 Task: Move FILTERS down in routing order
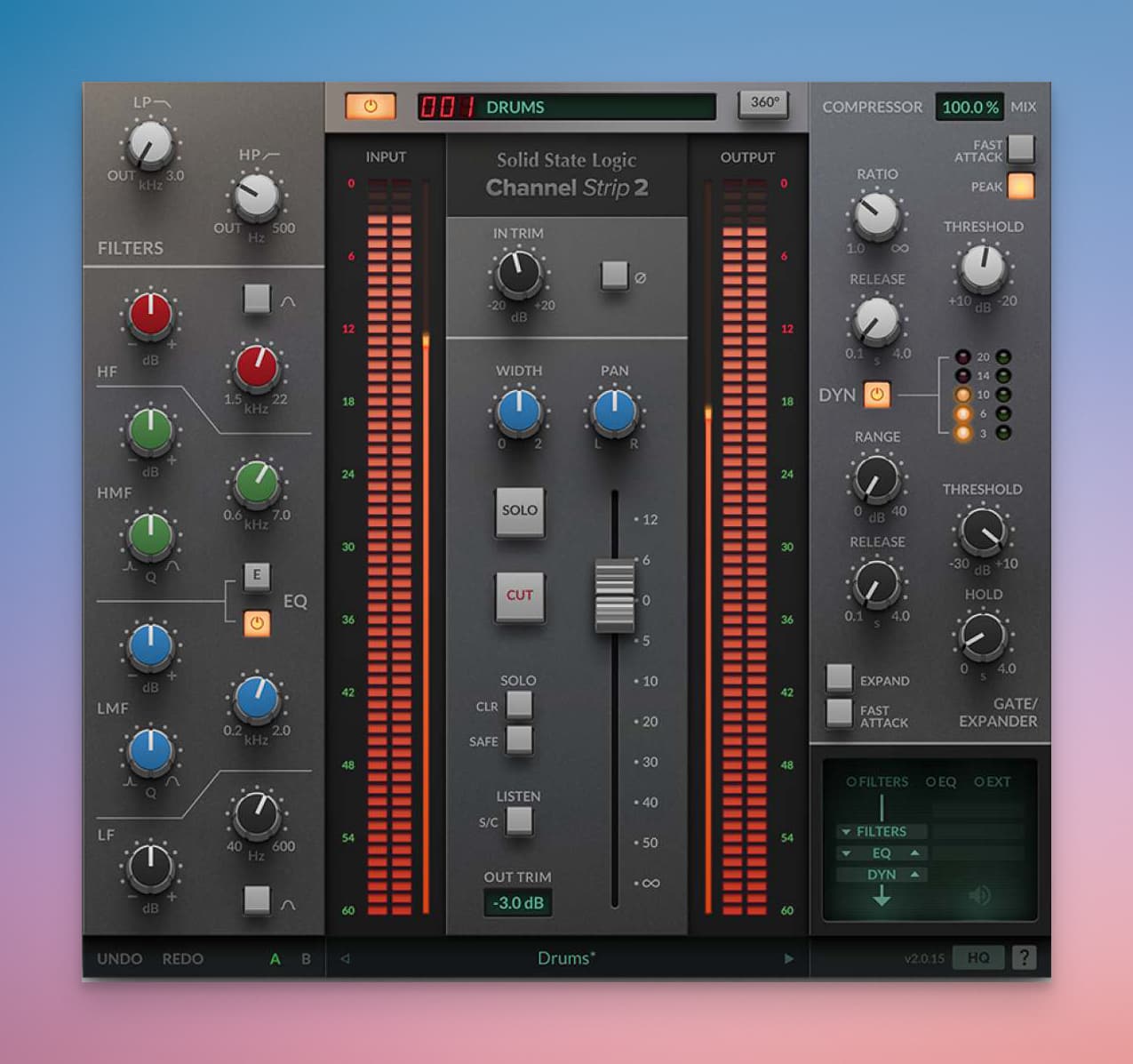845,832
